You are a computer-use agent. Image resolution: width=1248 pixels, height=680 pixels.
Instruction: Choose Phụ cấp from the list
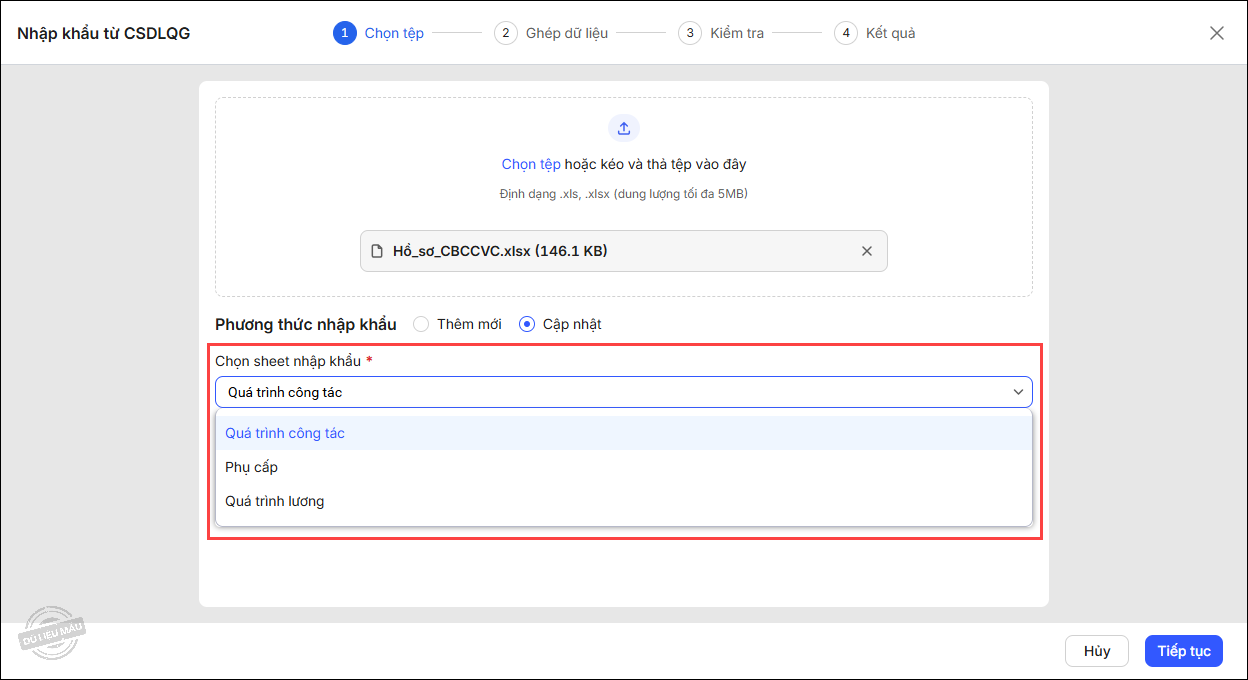pyautogui.click(x=252, y=467)
